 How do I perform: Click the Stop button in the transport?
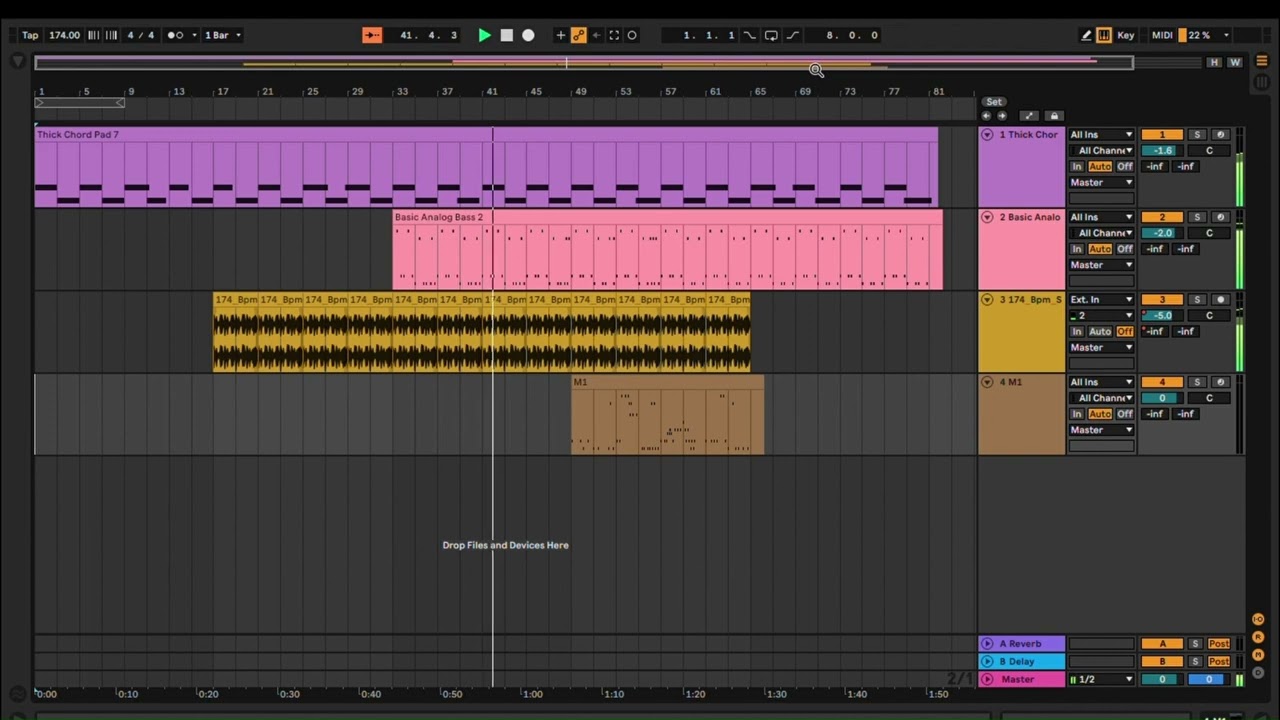click(506, 35)
